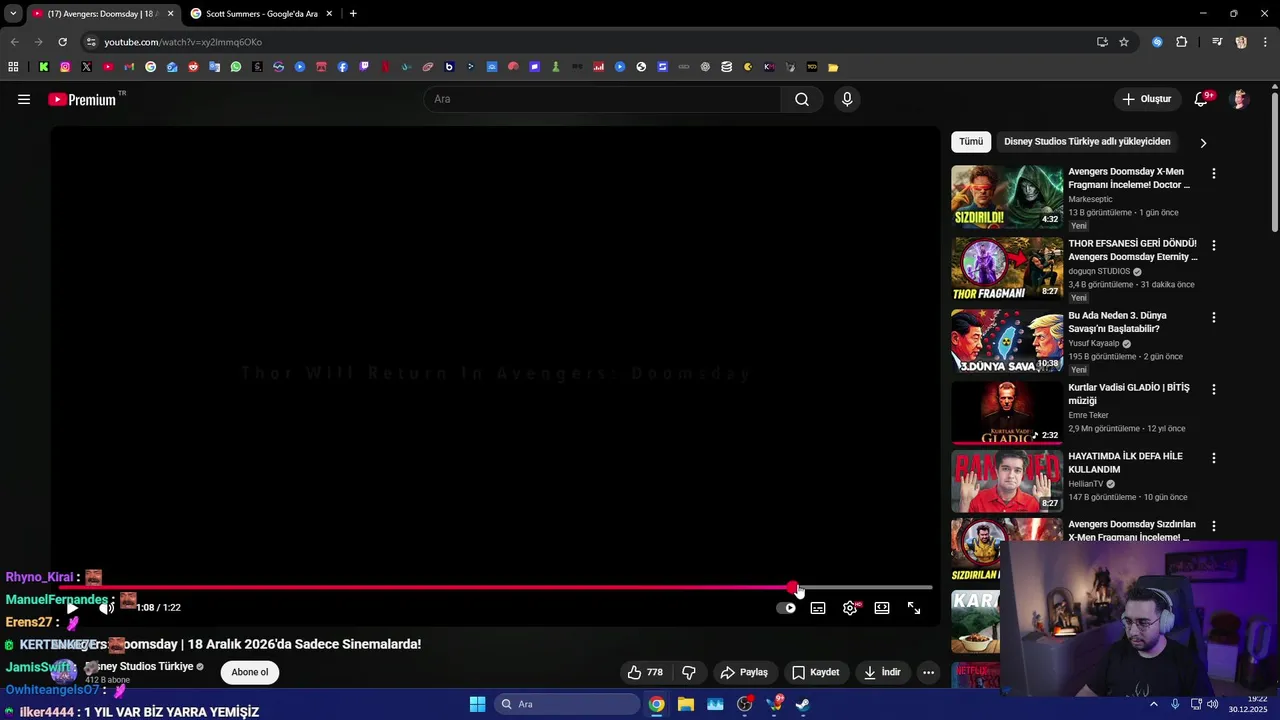The image size is (1280, 720).
Task: Open the Kick bookmark
Action: (44, 67)
